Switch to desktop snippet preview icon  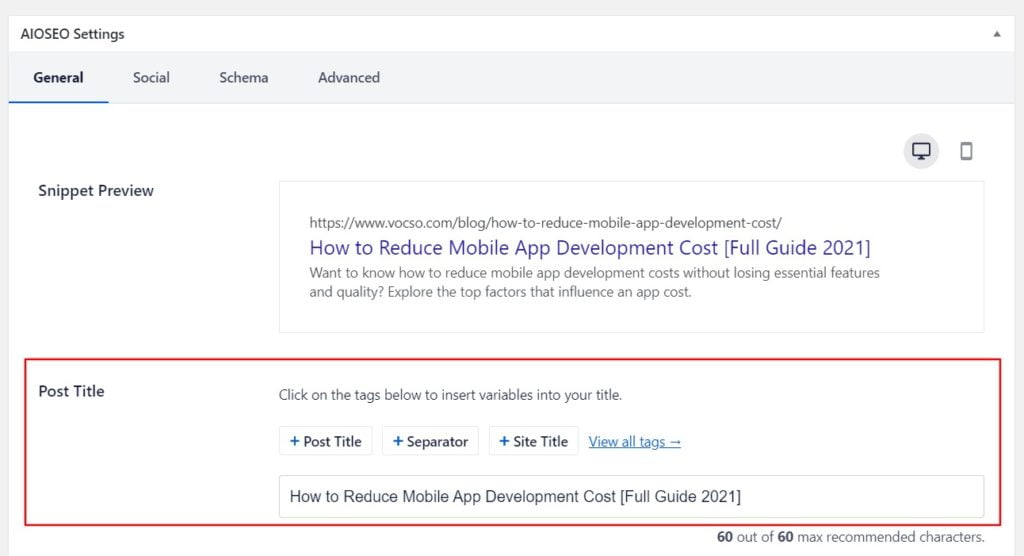(921, 151)
